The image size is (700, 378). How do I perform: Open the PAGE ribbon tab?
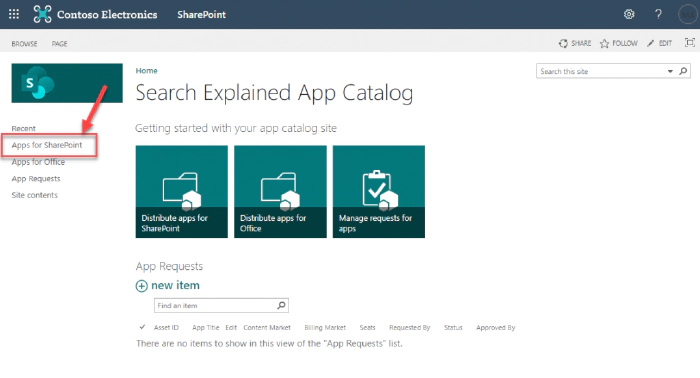(59, 44)
